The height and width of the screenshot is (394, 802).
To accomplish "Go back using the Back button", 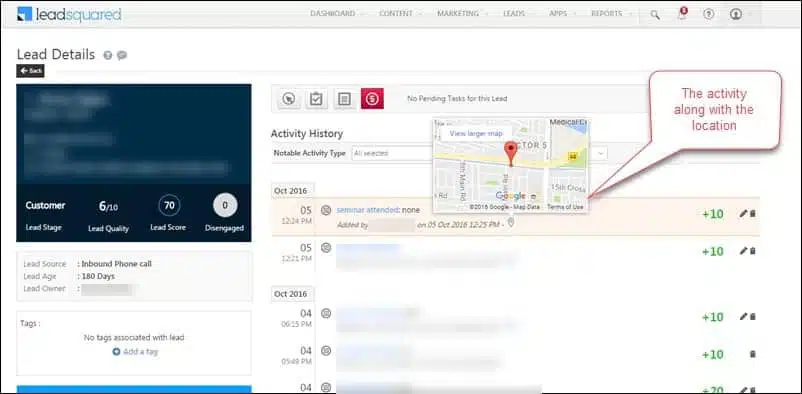I will point(30,71).
